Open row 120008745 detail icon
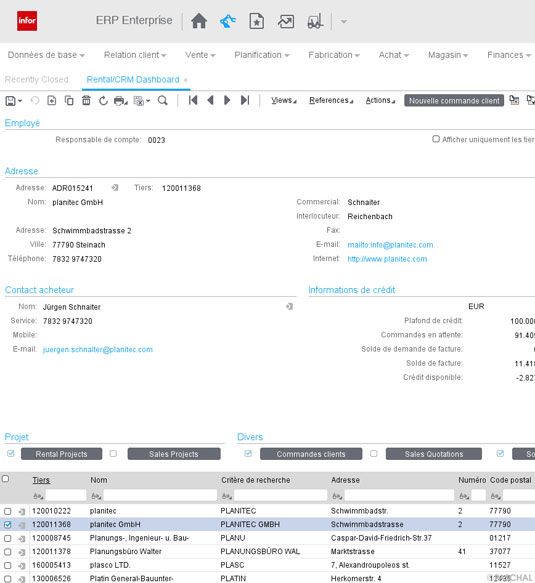This screenshot has height=583, width=535. tap(22, 539)
